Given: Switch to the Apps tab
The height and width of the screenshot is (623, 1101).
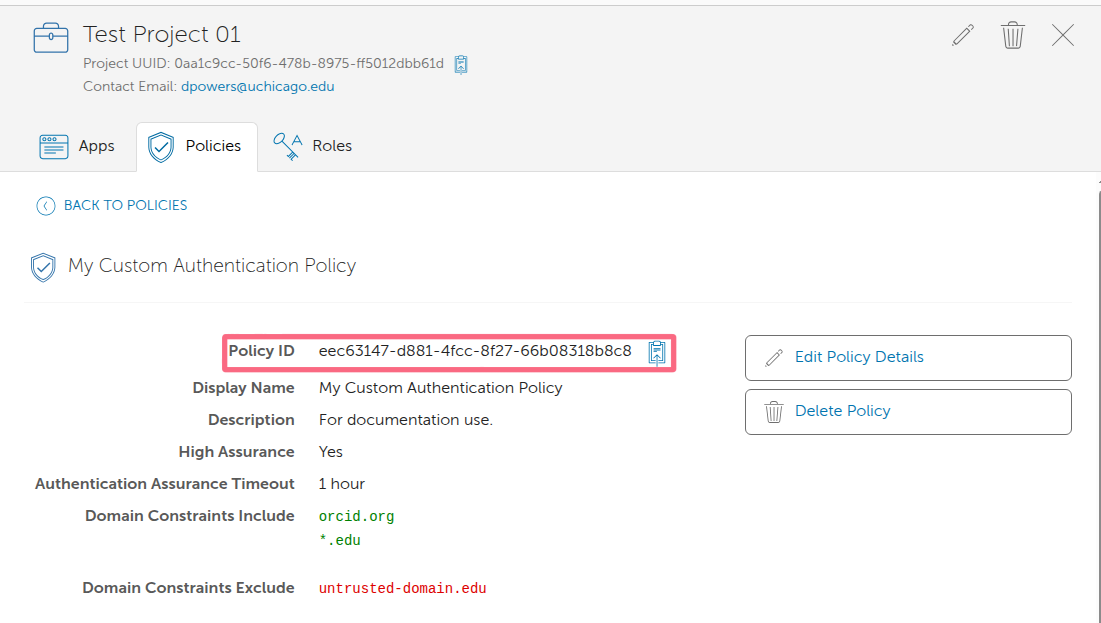Looking at the screenshot, I should click(x=96, y=145).
